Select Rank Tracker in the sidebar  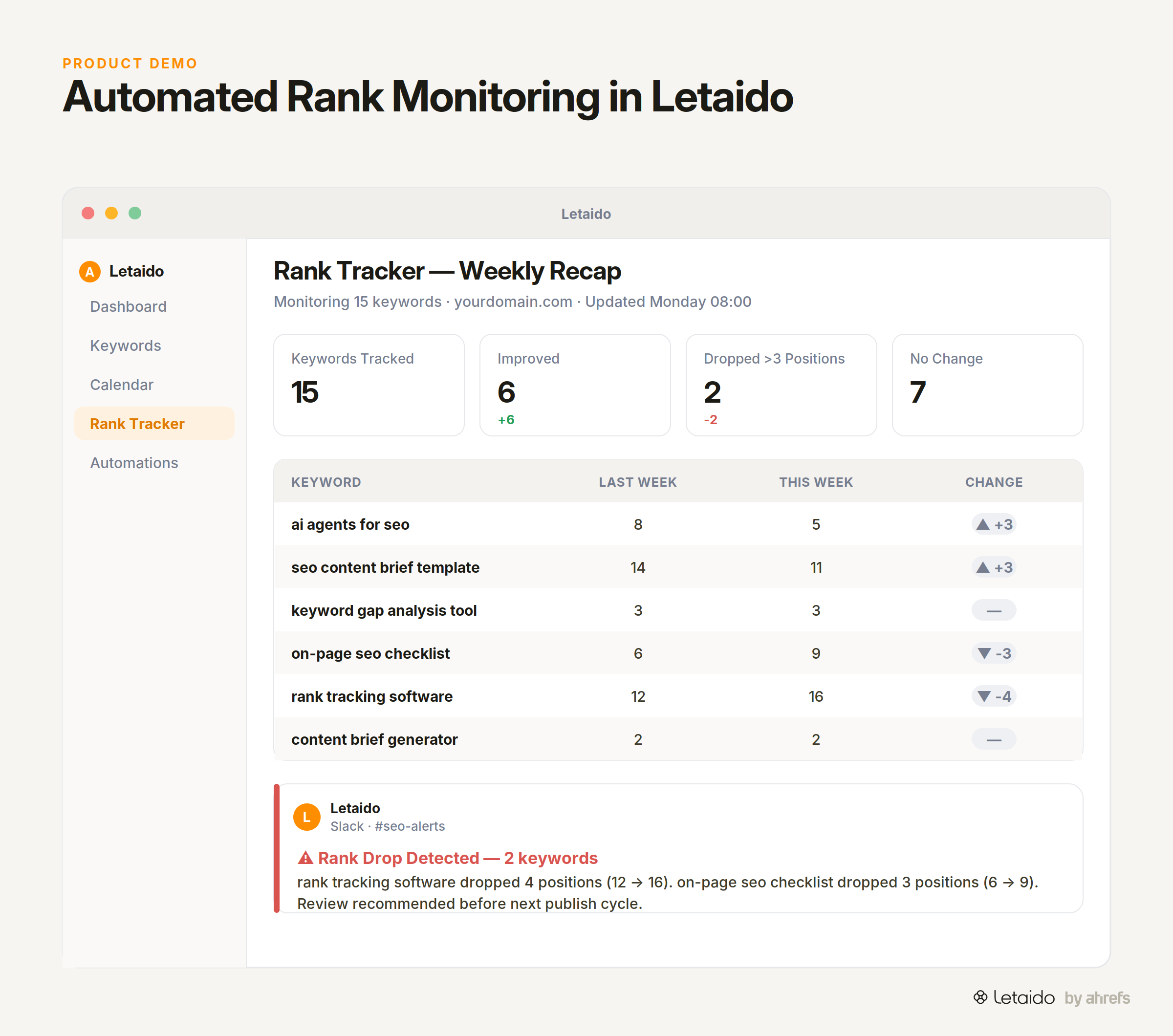point(154,423)
